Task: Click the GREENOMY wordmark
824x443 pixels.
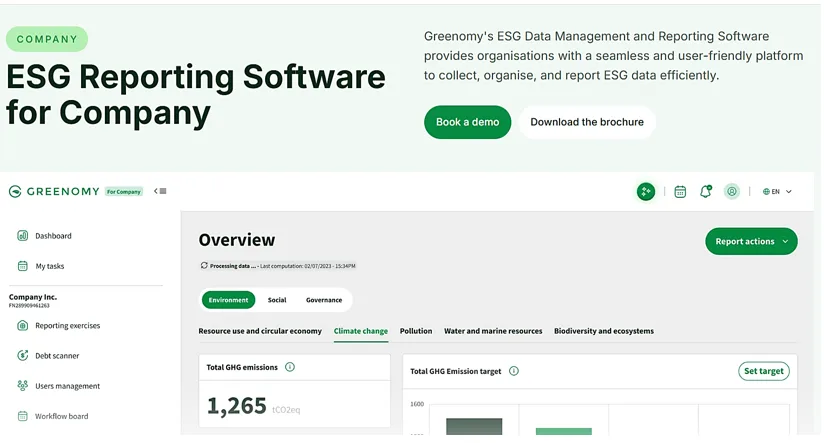Action: point(63,191)
